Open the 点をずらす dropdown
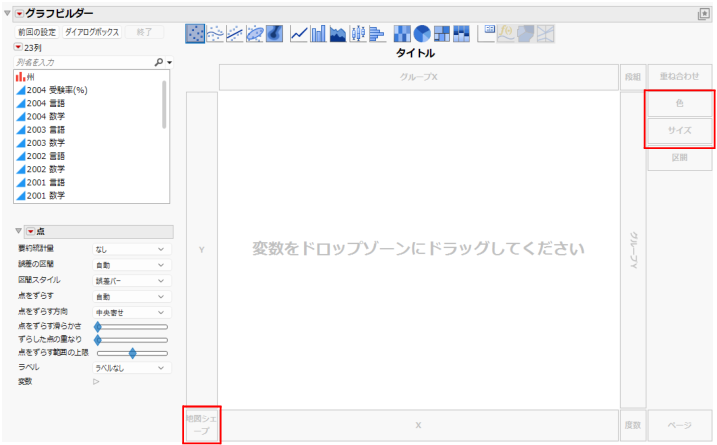This screenshot has width=717, height=445. (x=132, y=296)
